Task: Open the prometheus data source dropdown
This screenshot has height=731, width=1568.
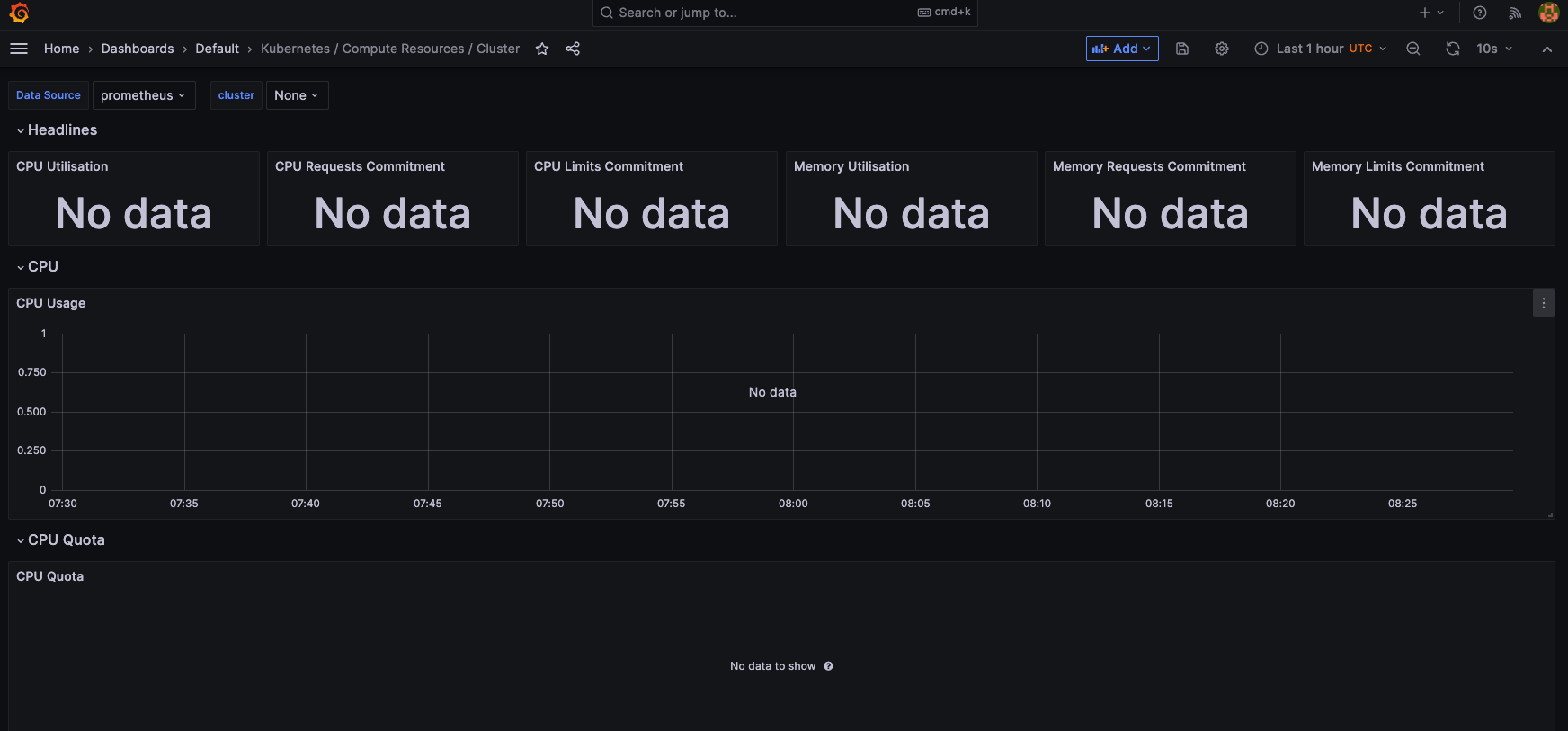Action: (x=144, y=95)
